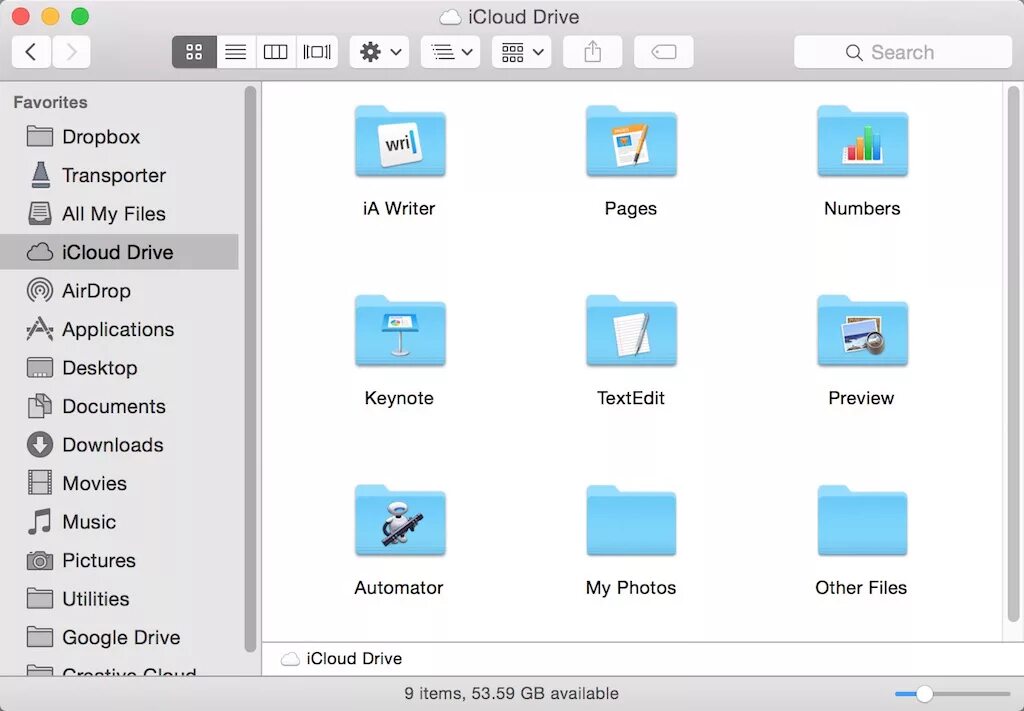Screen dimensions: 1024x711
Task: Switch to column view
Action: click(276, 52)
